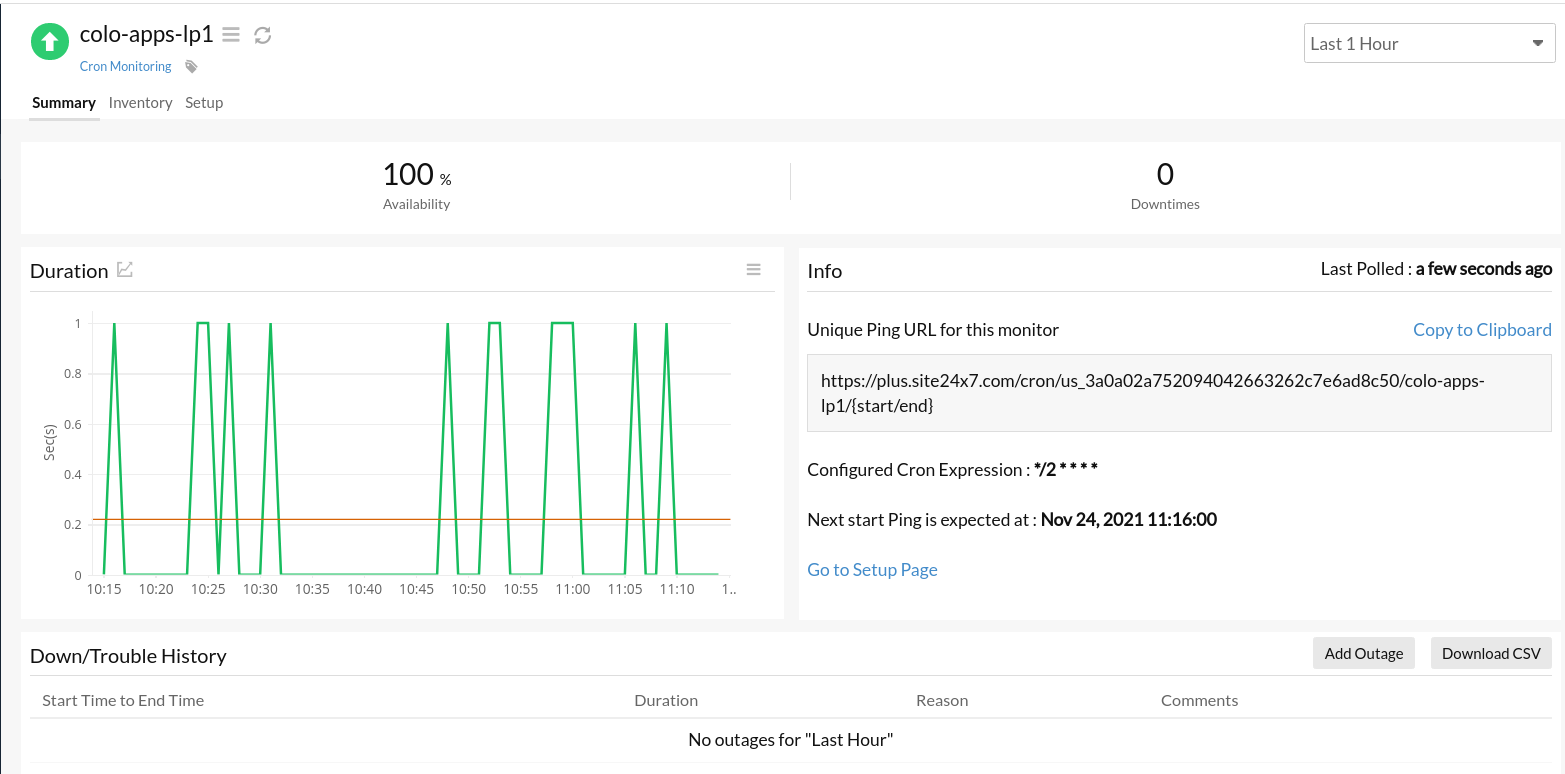Click the Duration column header

pos(666,700)
